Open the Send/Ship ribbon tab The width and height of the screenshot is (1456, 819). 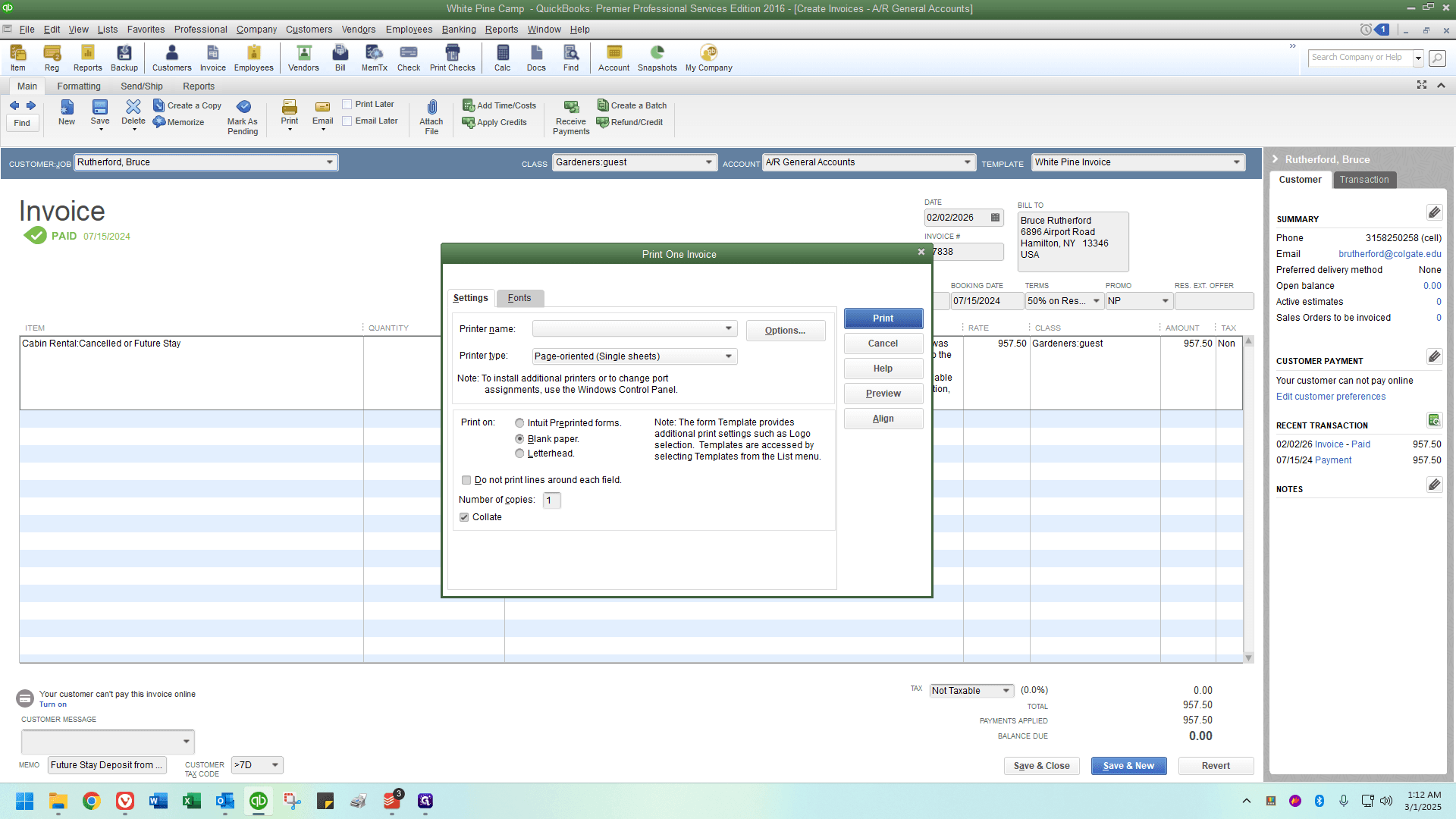(142, 86)
